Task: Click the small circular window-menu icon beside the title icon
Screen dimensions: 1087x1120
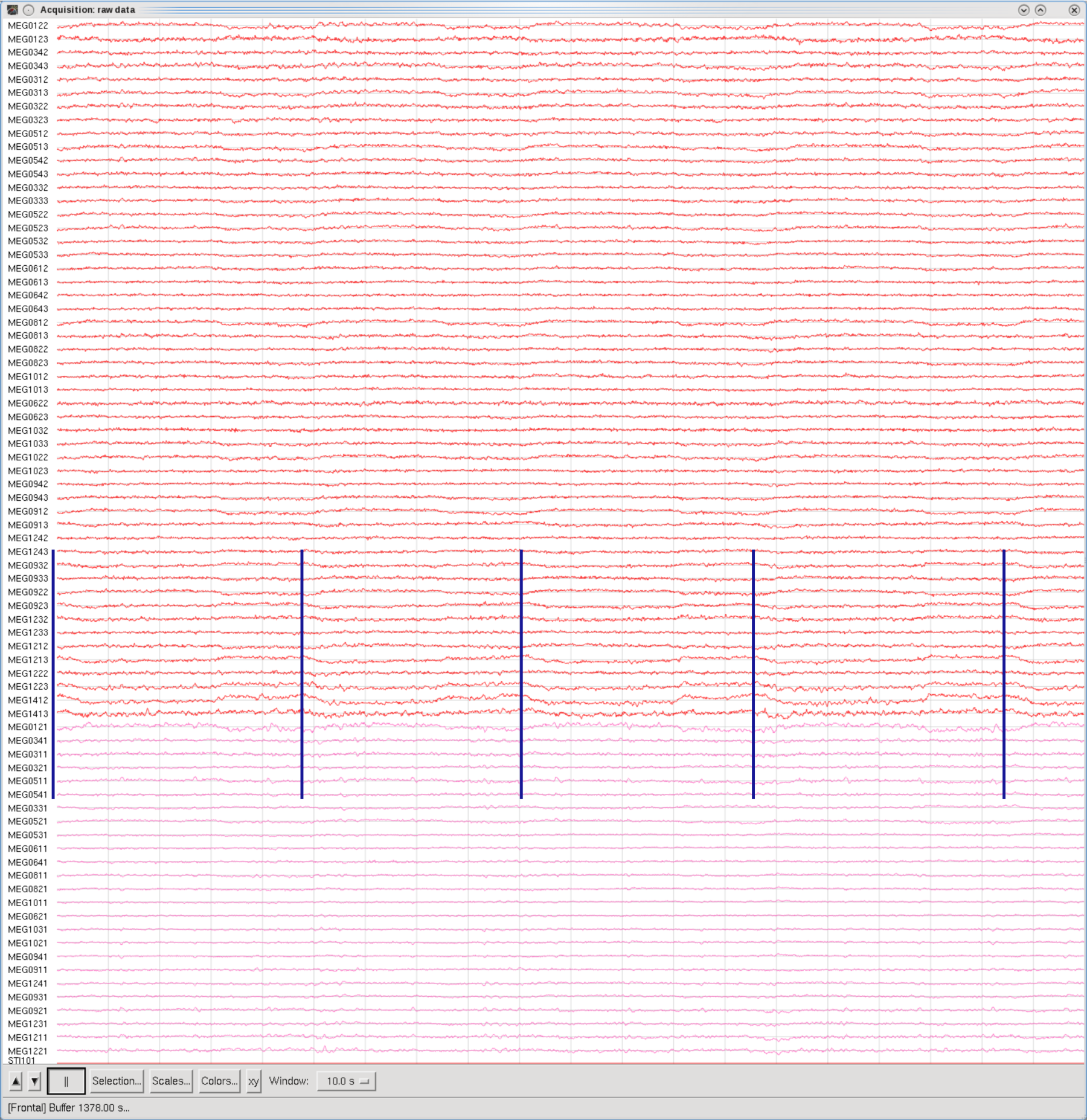Action: 28,10
